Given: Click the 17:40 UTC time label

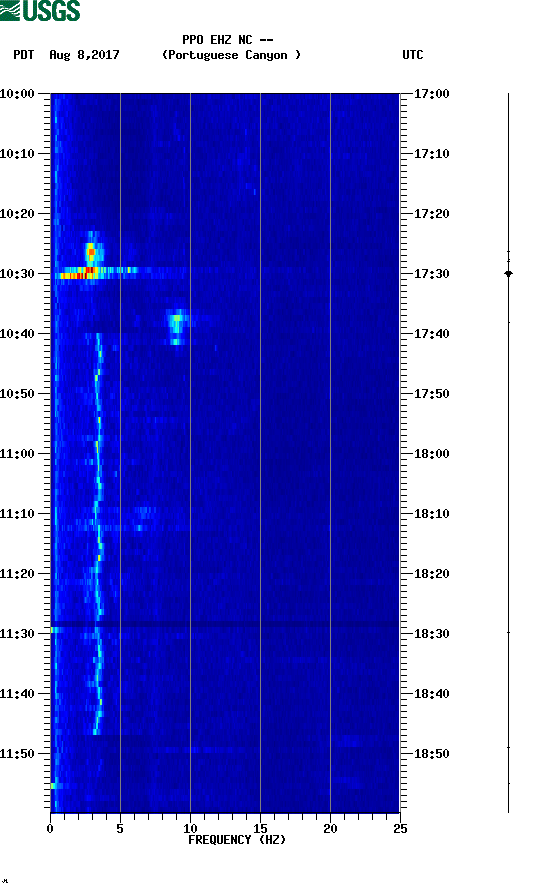Looking at the screenshot, I should click(x=431, y=334).
